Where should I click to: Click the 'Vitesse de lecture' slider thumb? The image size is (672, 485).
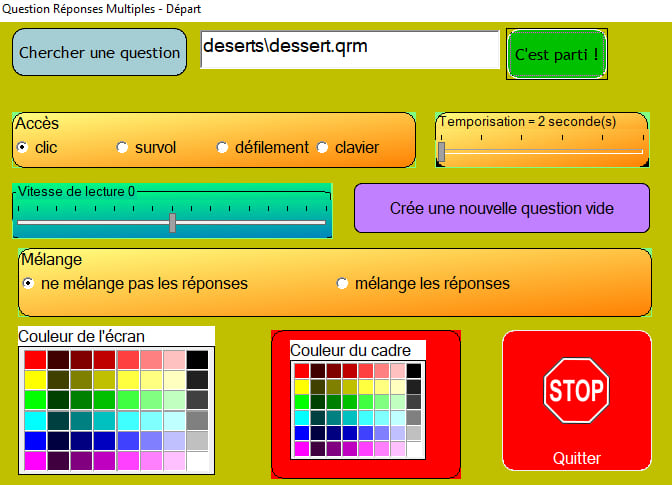click(172, 222)
